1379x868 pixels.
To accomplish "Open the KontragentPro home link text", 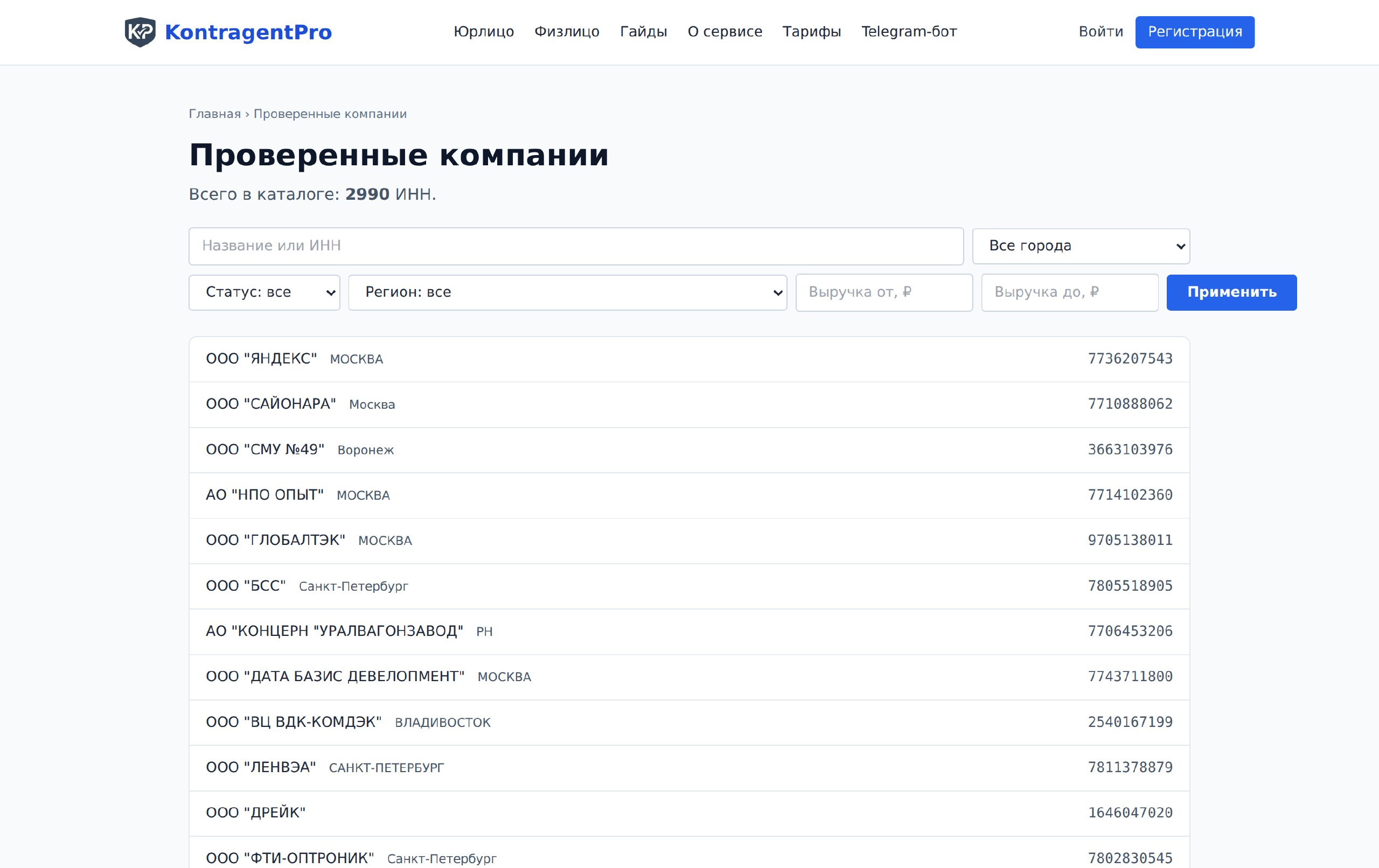I will [x=248, y=32].
